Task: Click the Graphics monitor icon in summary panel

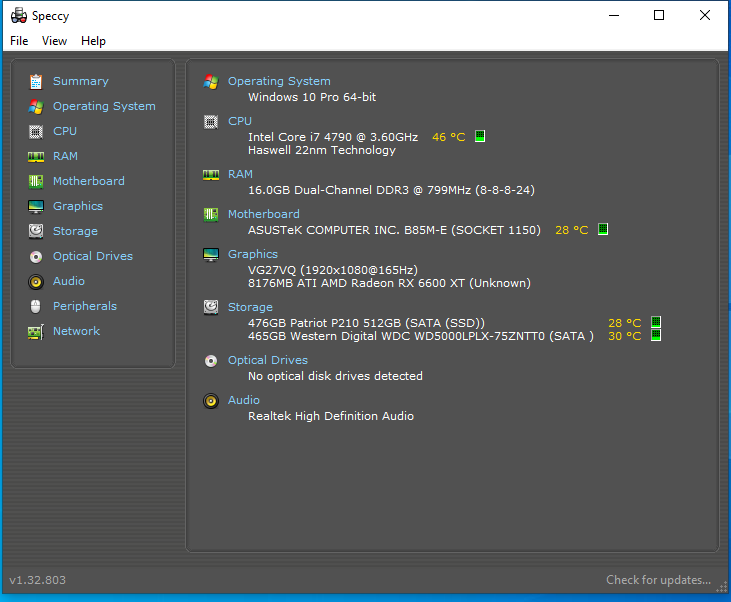Action: pyautogui.click(x=211, y=255)
